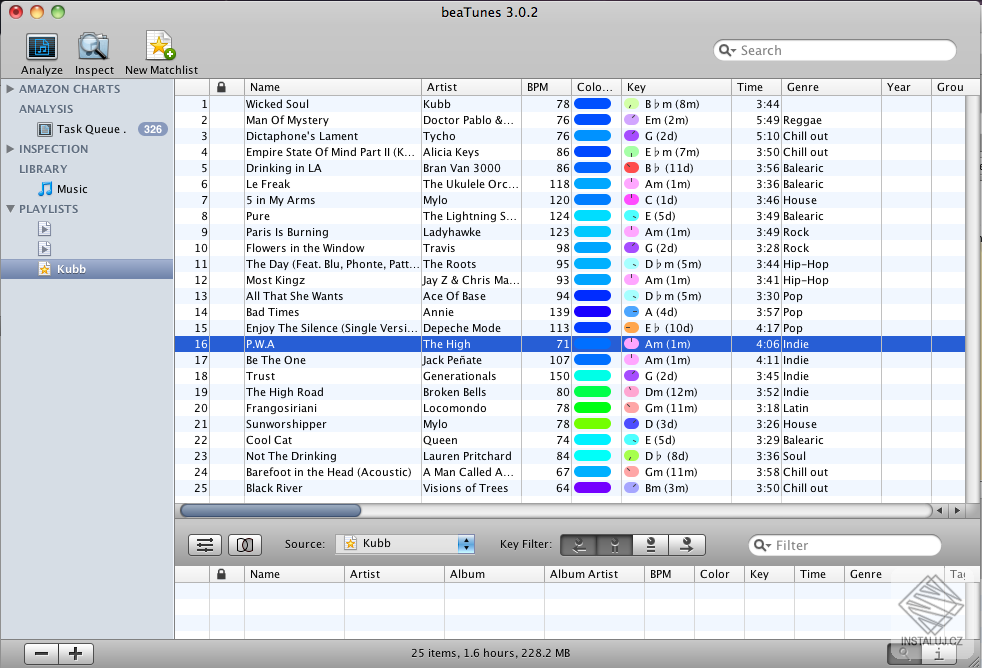The height and width of the screenshot is (668, 982).
Task: Click the plus button at bottom left
Action: coord(75,653)
